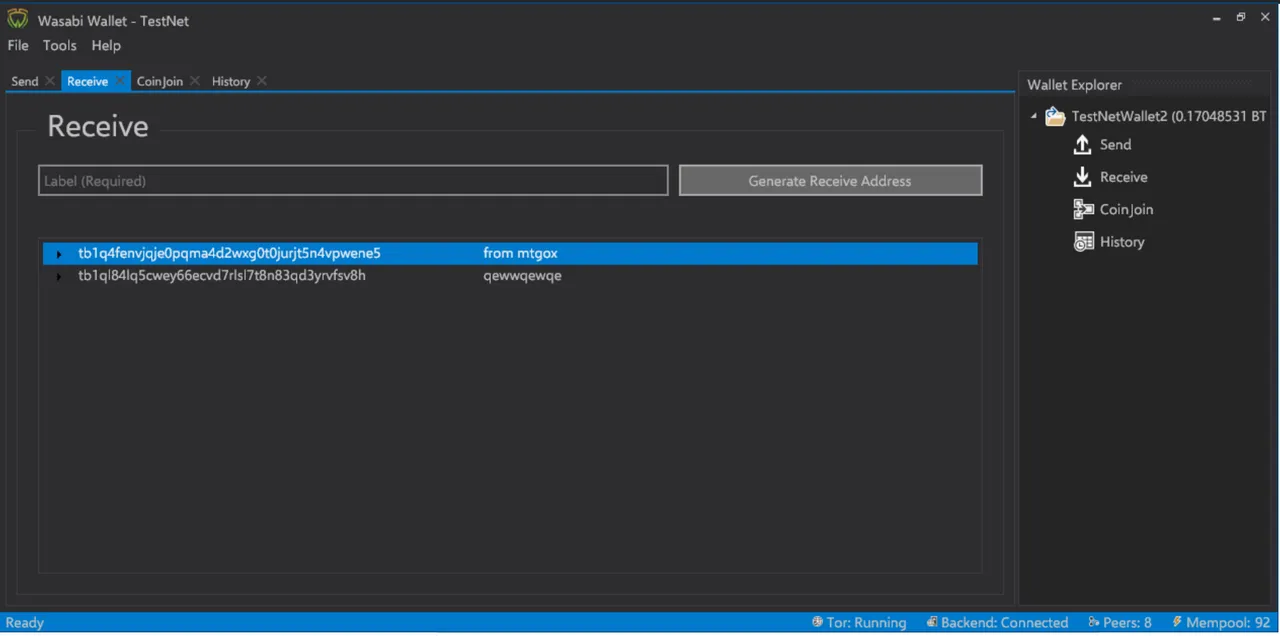The image size is (1280, 636).
Task: Close the Receive tab
Action: click(120, 81)
